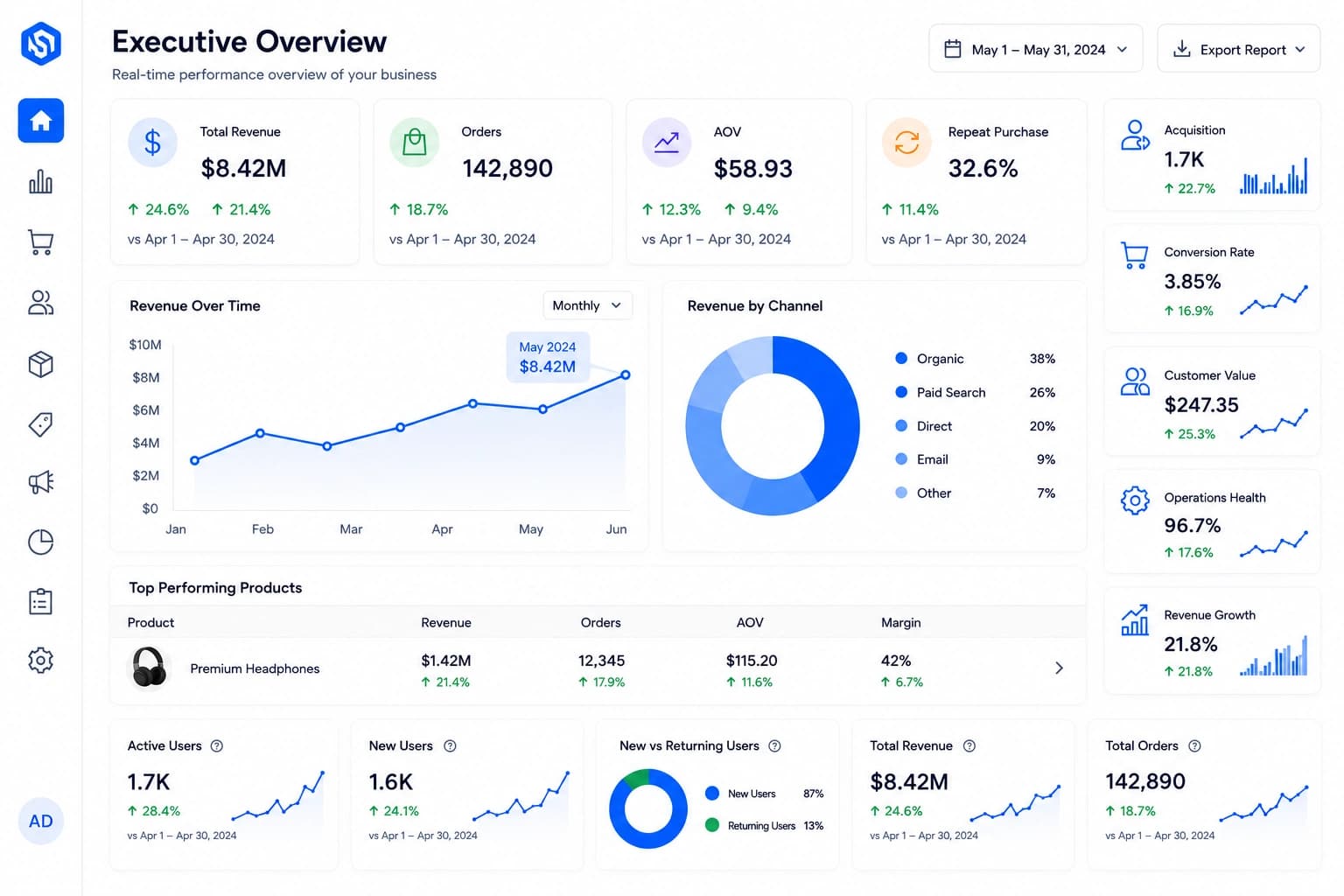Click the Revenue Growth chart icon

(1135, 620)
